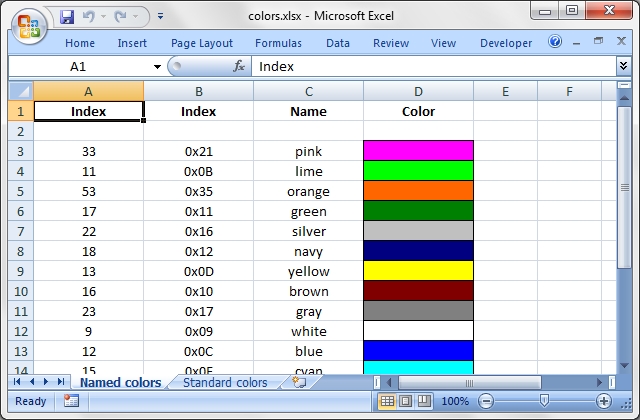Expand the formula bar
The width and height of the screenshot is (640, 420).
coord(623,66)
